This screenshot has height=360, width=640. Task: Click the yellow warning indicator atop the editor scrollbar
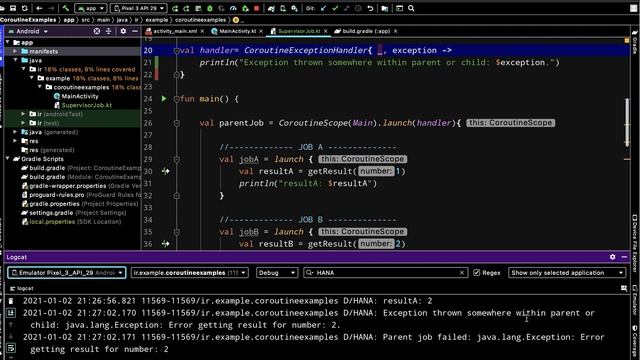coord(627,40)
